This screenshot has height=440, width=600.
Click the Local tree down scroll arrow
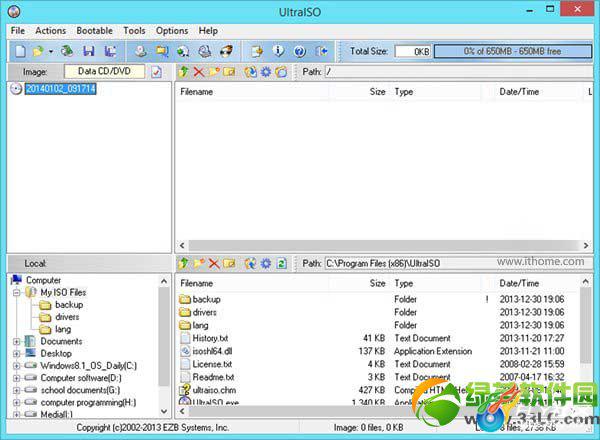coord(164,412)
